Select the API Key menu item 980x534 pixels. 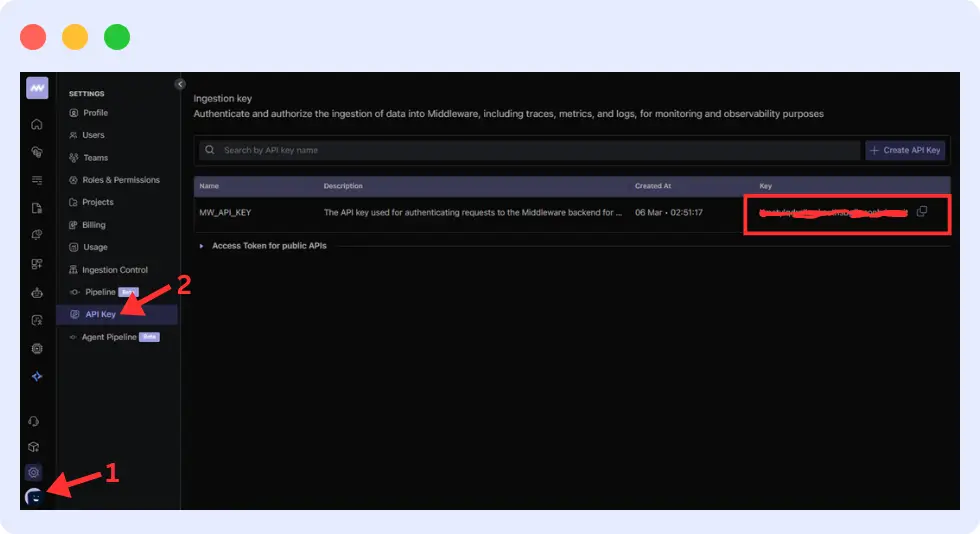point(117,315)
